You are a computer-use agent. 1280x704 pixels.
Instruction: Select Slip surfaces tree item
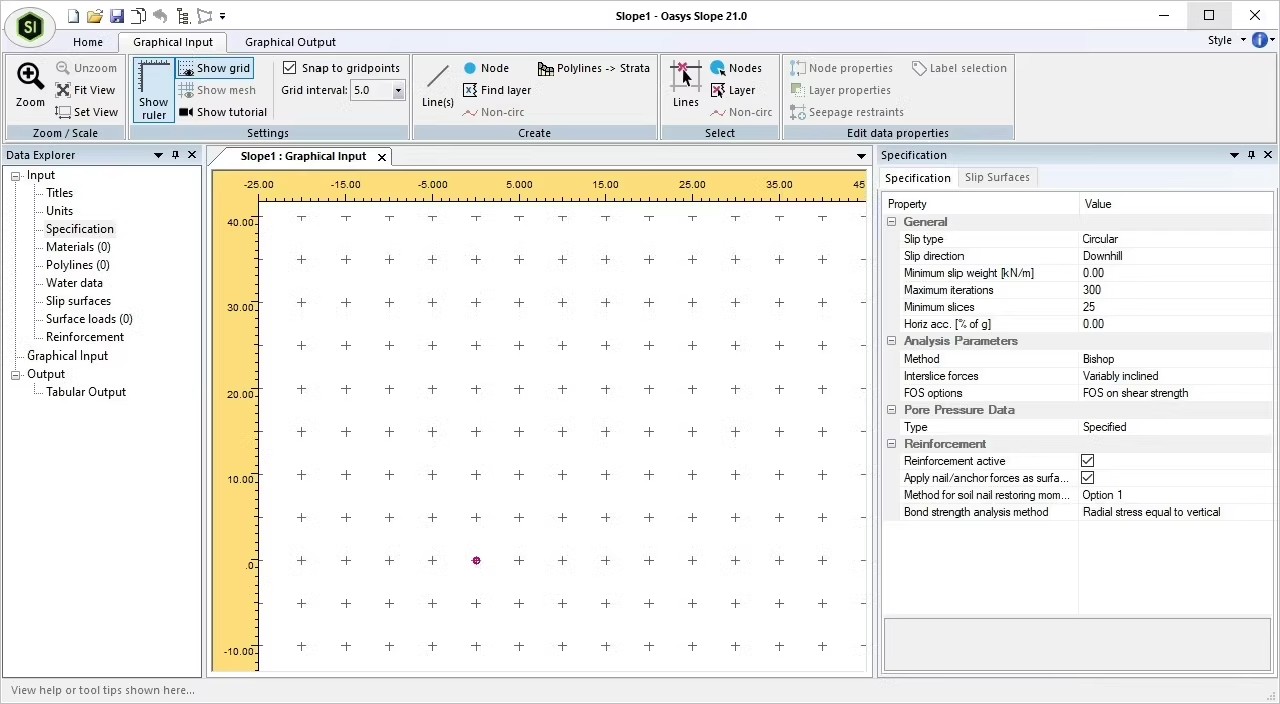(x=78, y=301)
